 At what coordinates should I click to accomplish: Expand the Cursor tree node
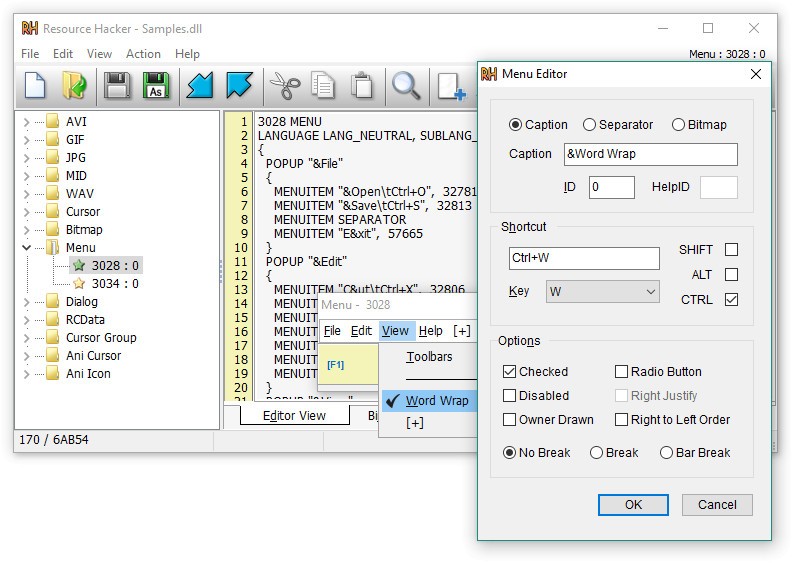point(26,212)
